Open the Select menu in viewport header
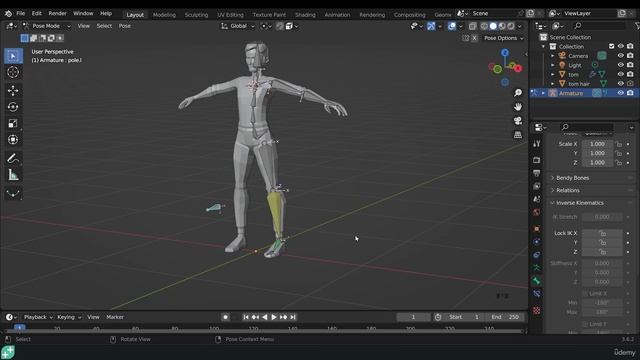This screenshot has width=640, height=360. [x=104, y=26]
